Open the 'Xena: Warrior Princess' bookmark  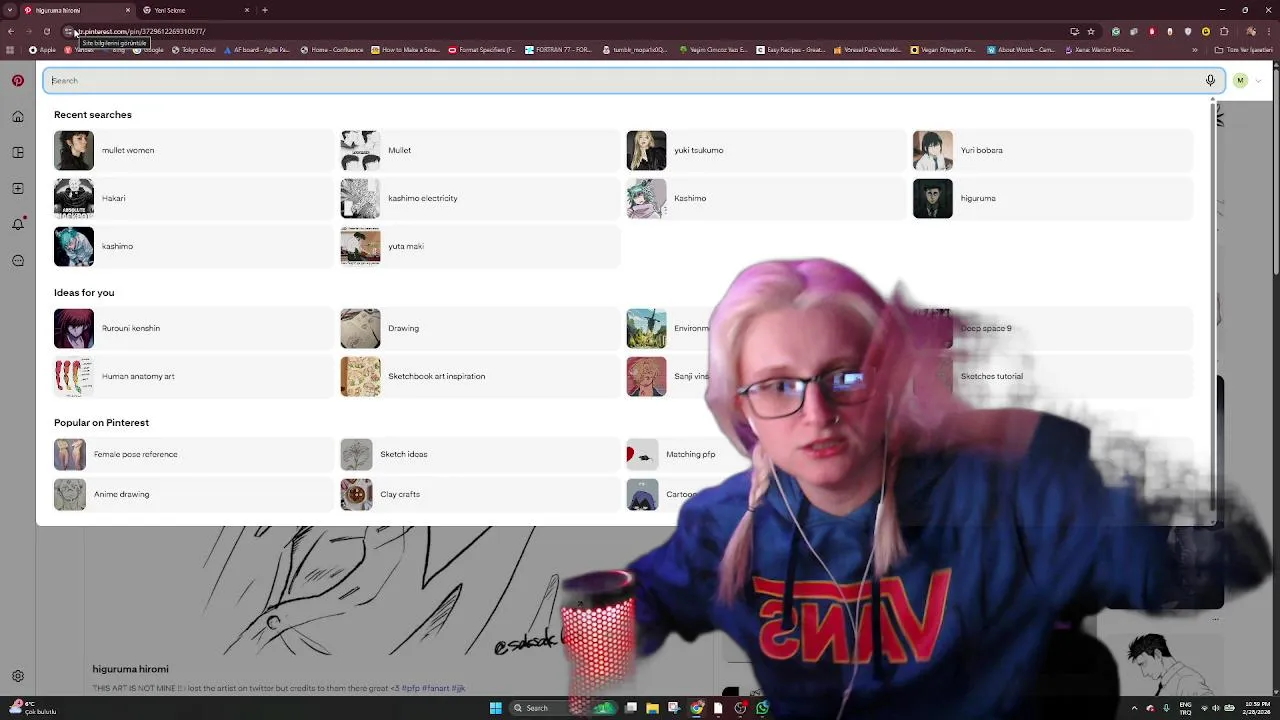coord(1098,49)
